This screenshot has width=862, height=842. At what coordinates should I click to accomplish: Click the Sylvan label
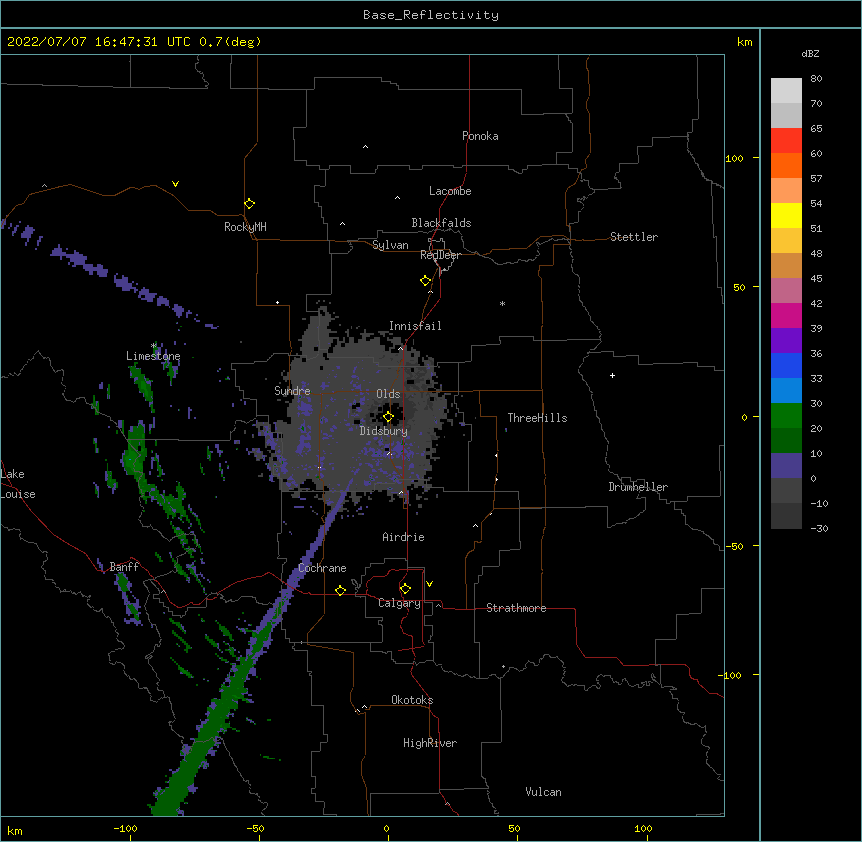[390, 245]
